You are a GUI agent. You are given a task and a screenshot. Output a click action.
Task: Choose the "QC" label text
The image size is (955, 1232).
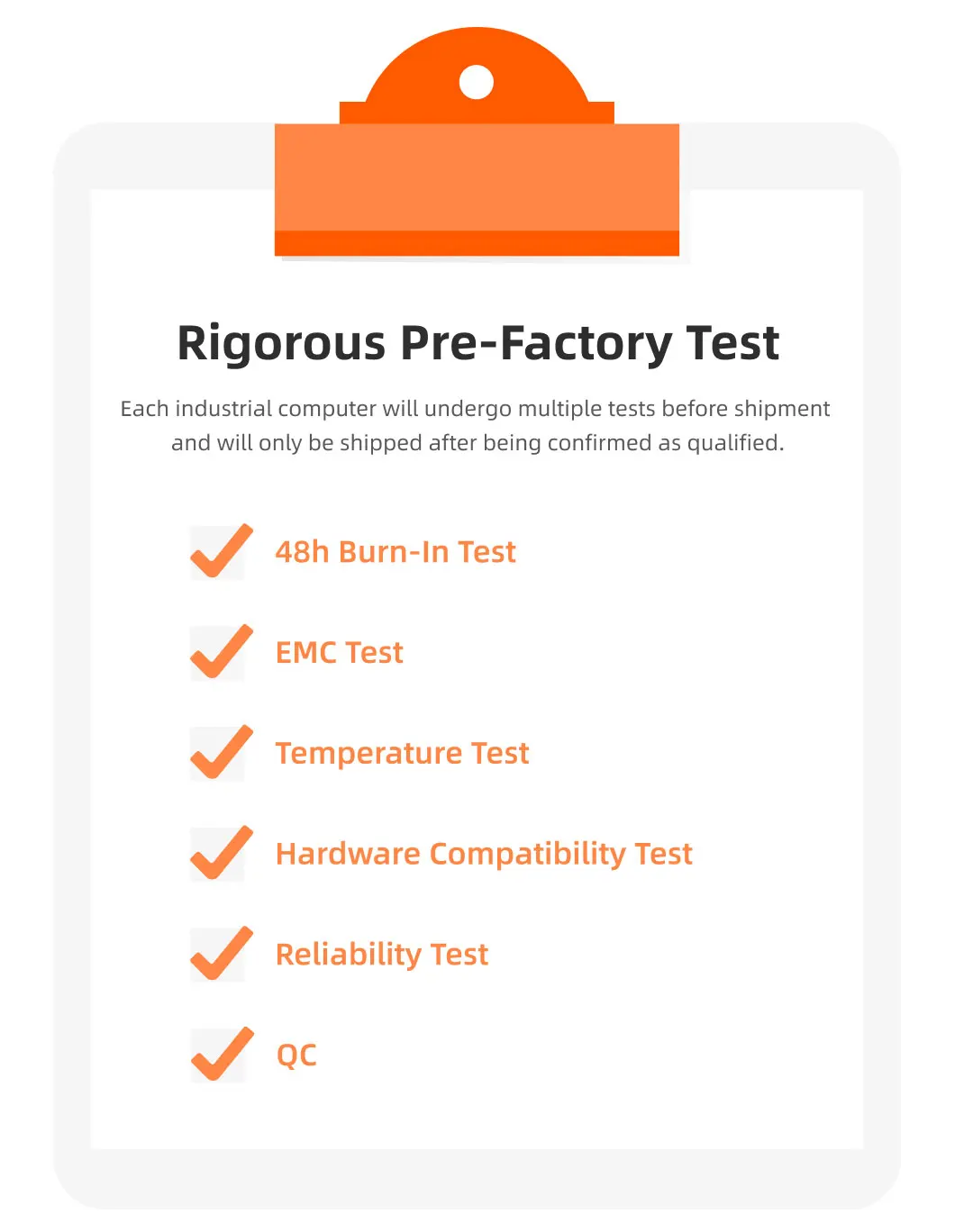[296, 1055]
